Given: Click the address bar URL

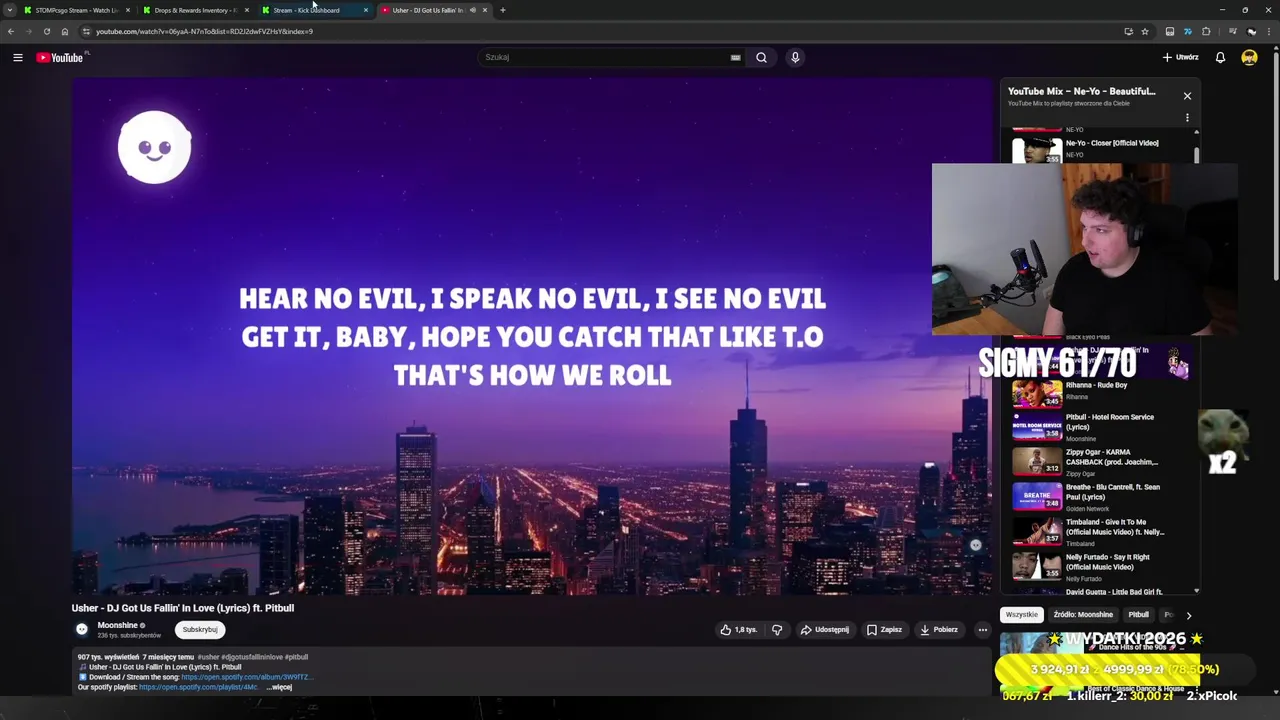Looking at the screenshot, I should 205,31.
